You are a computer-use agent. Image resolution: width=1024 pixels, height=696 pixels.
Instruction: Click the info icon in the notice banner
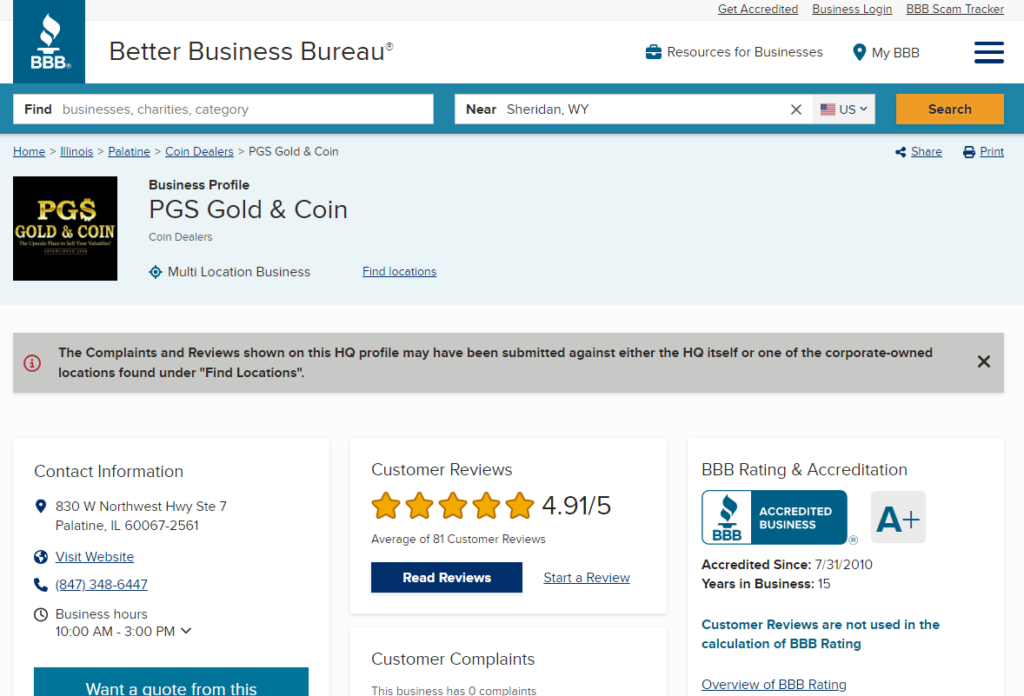point(32,363)
